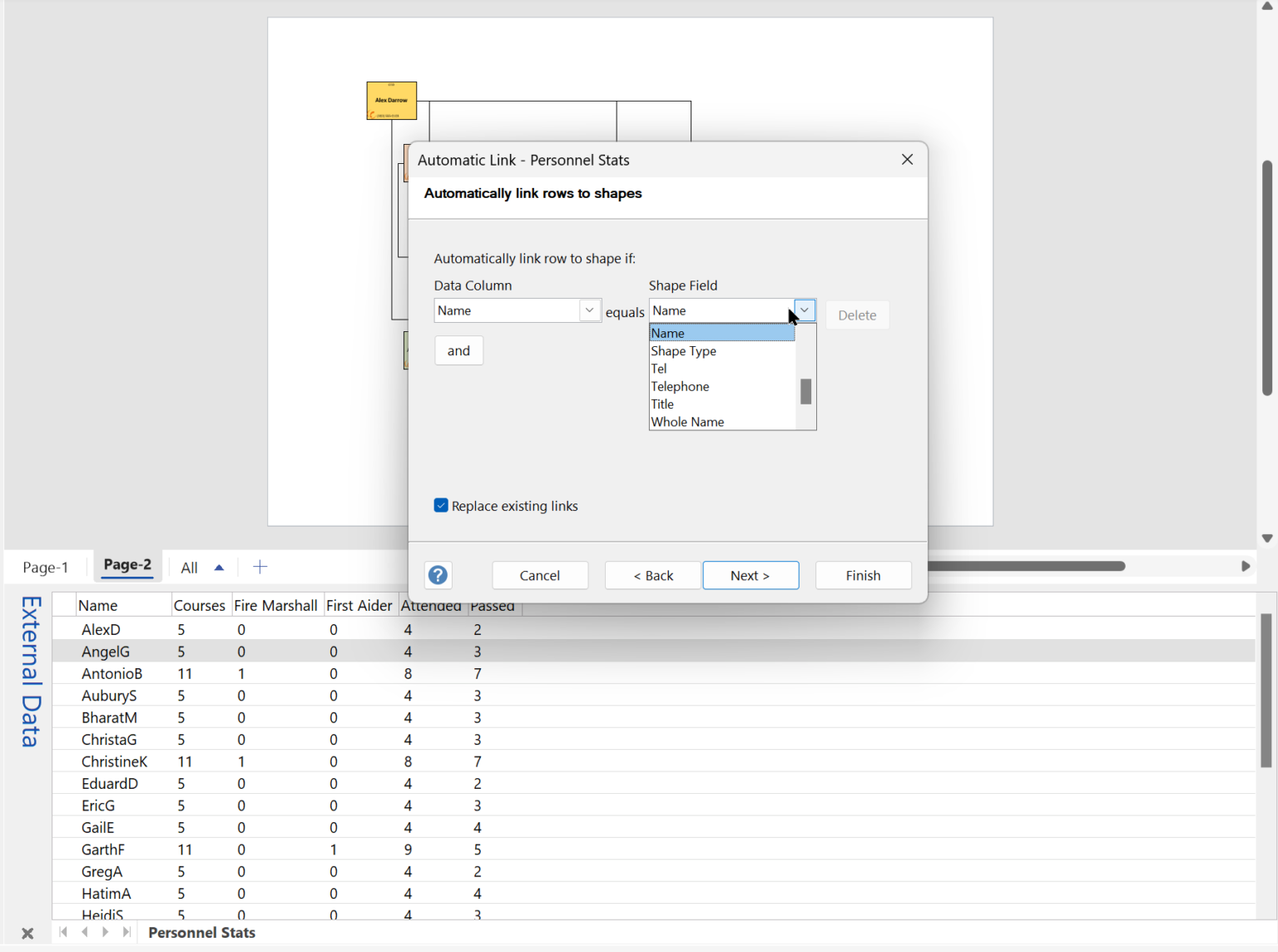
Task: Uncheck Replace existing links
Action: coord(441,505)
